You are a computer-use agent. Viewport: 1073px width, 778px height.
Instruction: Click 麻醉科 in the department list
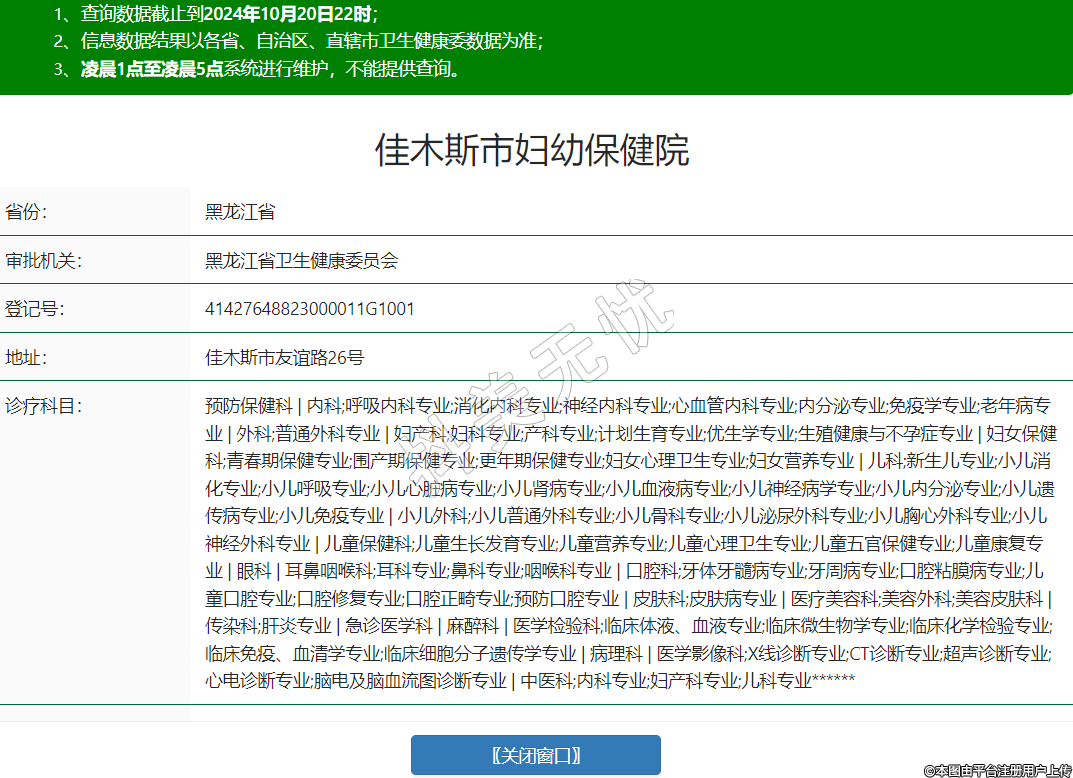(472, 626)
